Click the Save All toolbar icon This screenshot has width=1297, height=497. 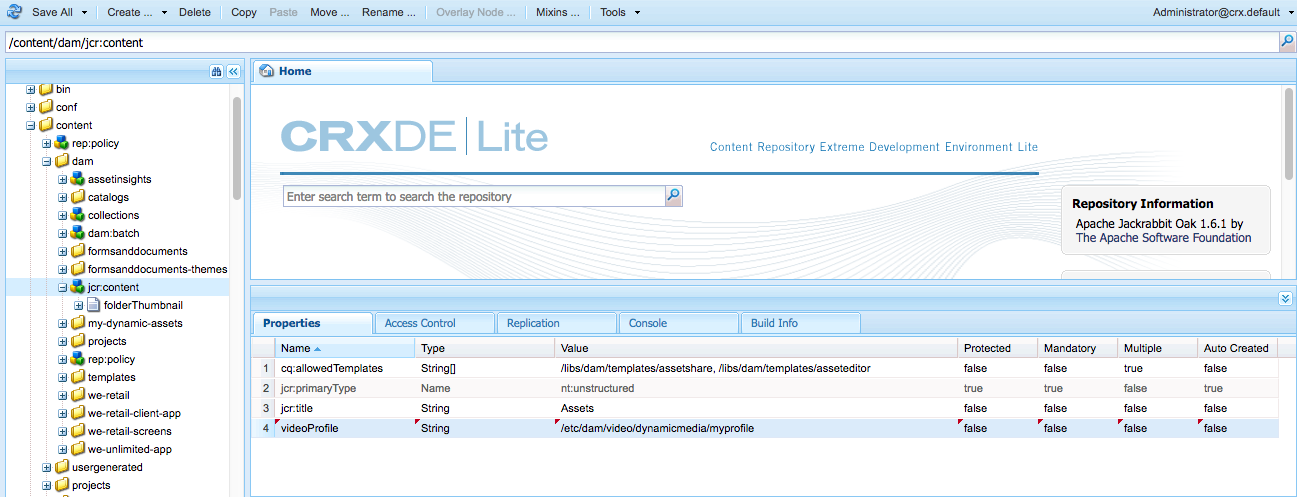15,12
